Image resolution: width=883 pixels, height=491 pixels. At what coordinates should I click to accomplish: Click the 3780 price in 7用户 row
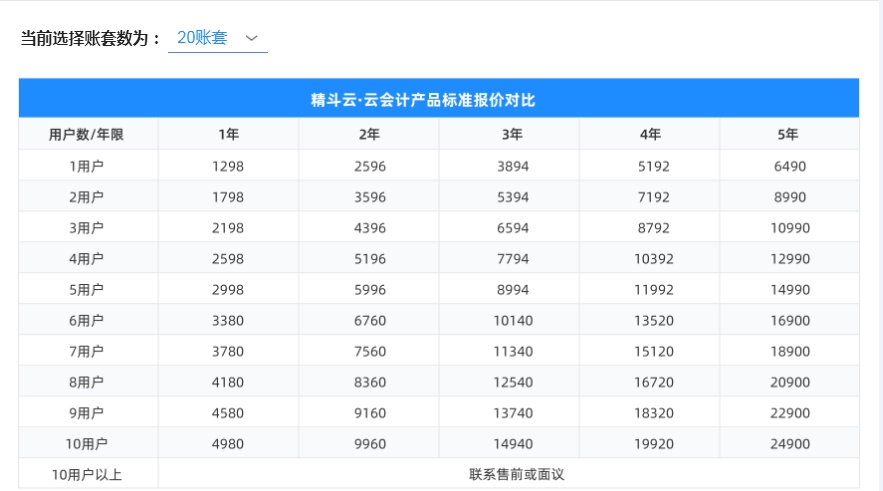click(x=228, y=352)
